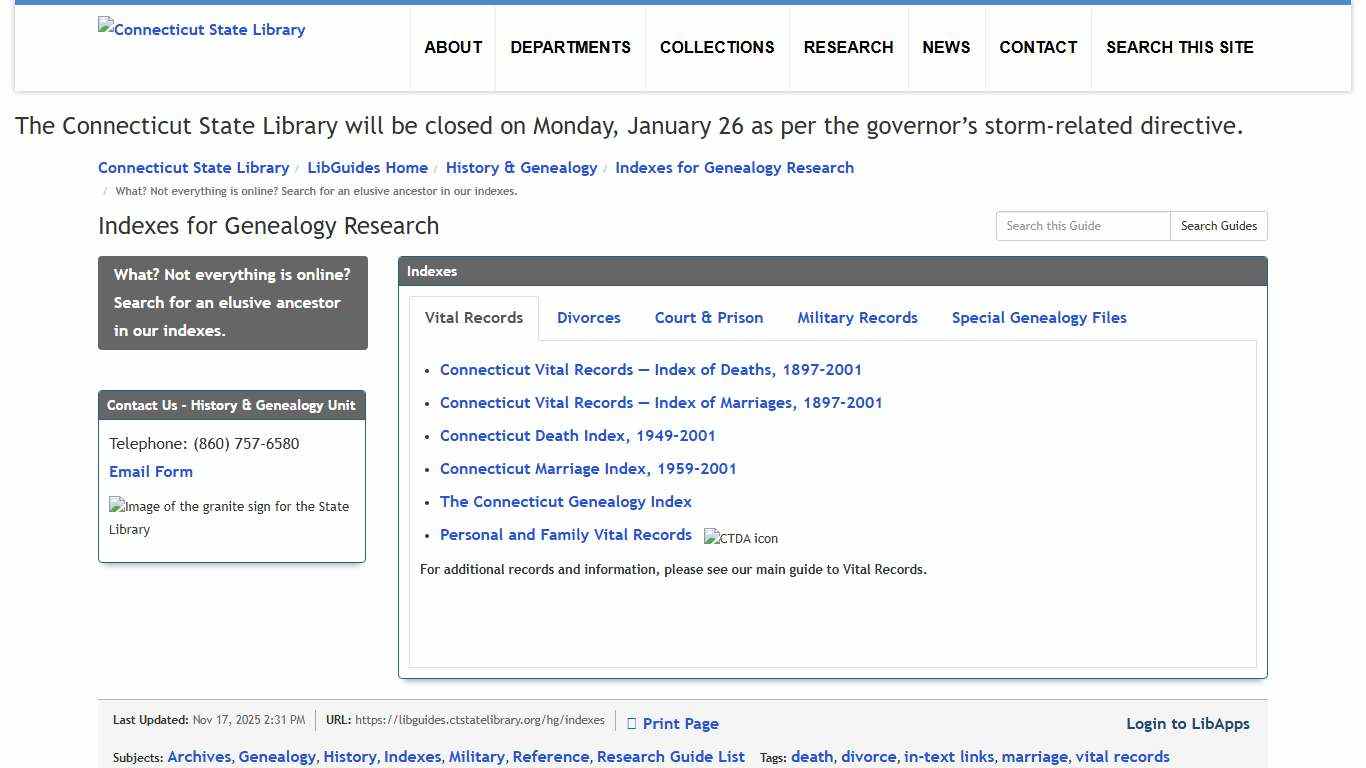
Task: Click the printer icon beside Print Page
Action: 632,723
